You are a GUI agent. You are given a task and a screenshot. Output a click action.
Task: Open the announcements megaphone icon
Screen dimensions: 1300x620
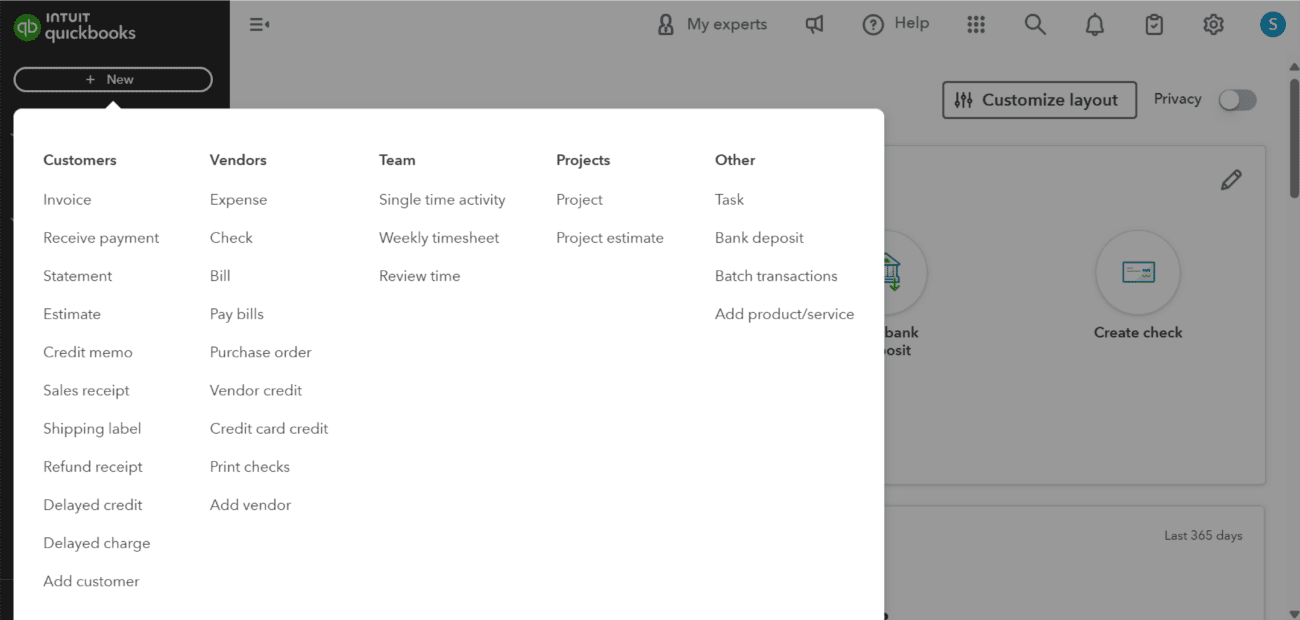815,24
